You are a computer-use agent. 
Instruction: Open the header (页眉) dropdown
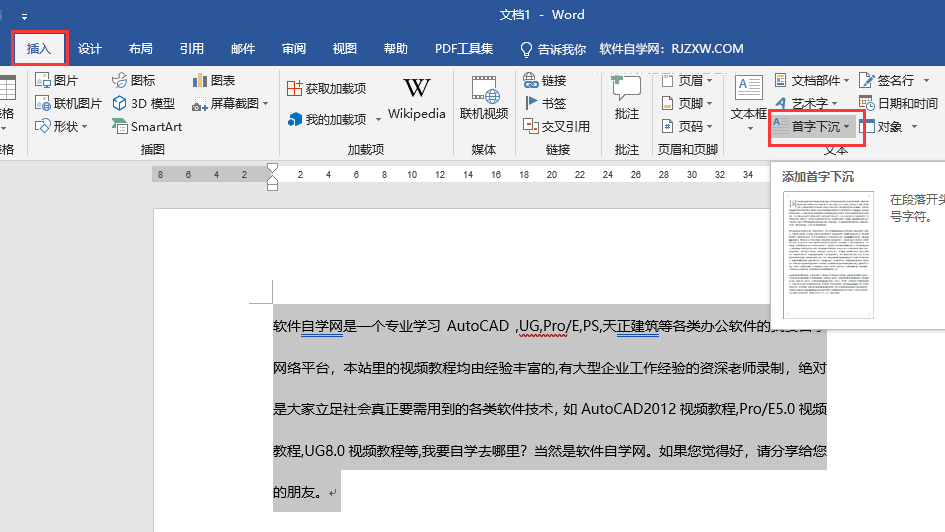[x=687, y=80]
